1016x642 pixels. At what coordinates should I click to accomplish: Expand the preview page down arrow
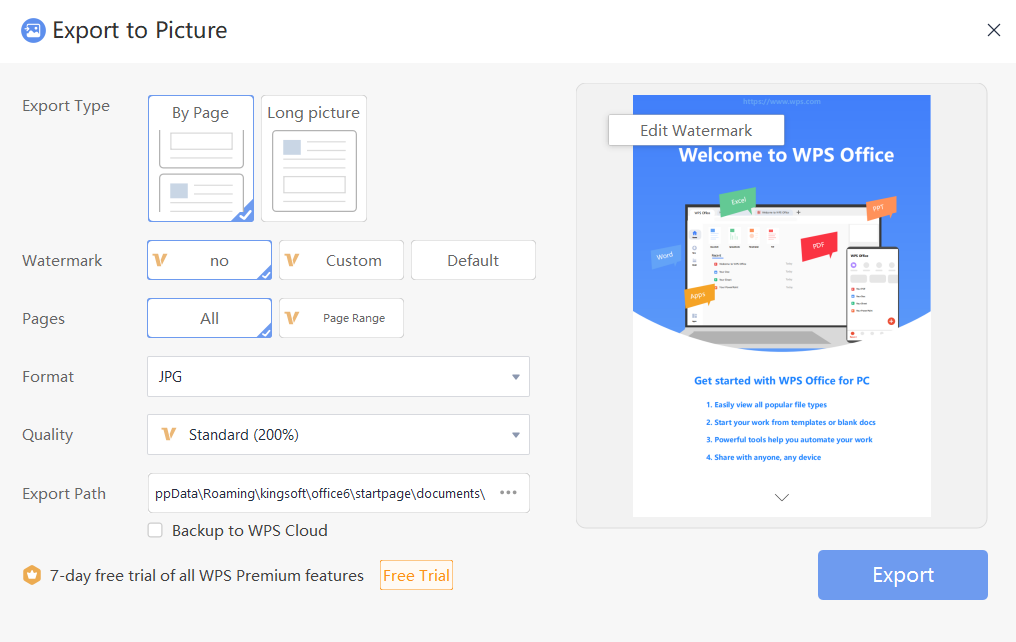pos(781,497)
